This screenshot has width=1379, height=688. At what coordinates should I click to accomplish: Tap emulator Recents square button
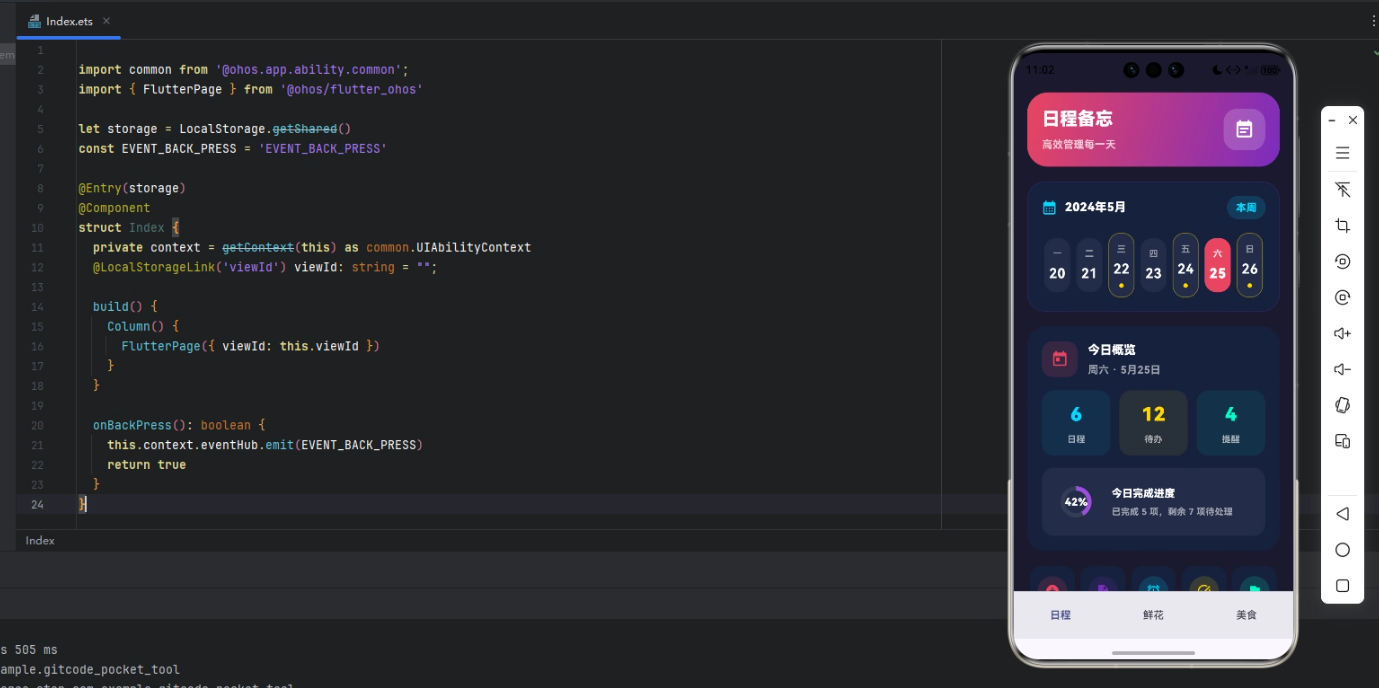click(1343, 586)
